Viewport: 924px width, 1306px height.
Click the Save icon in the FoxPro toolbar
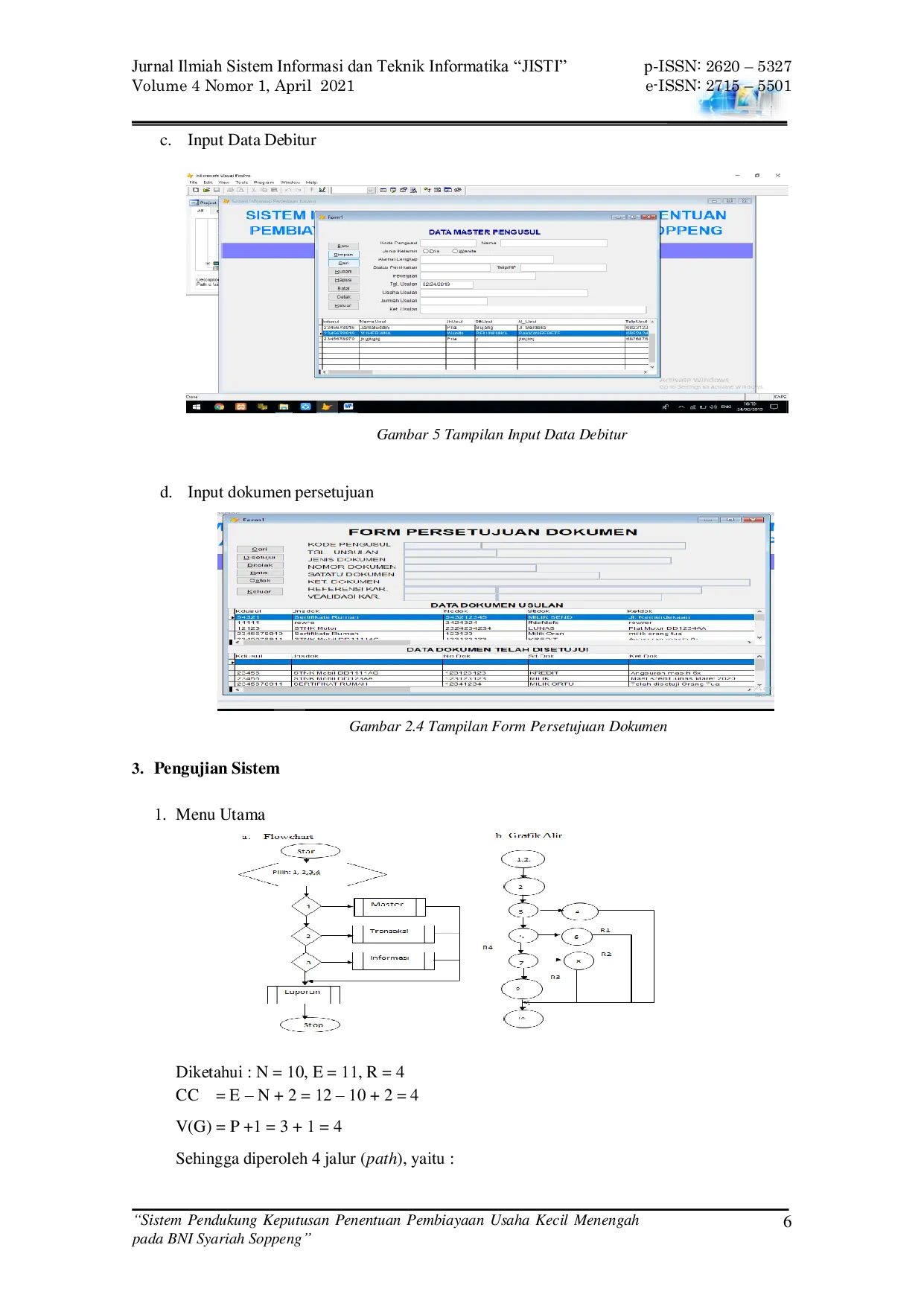click(217, 190)
